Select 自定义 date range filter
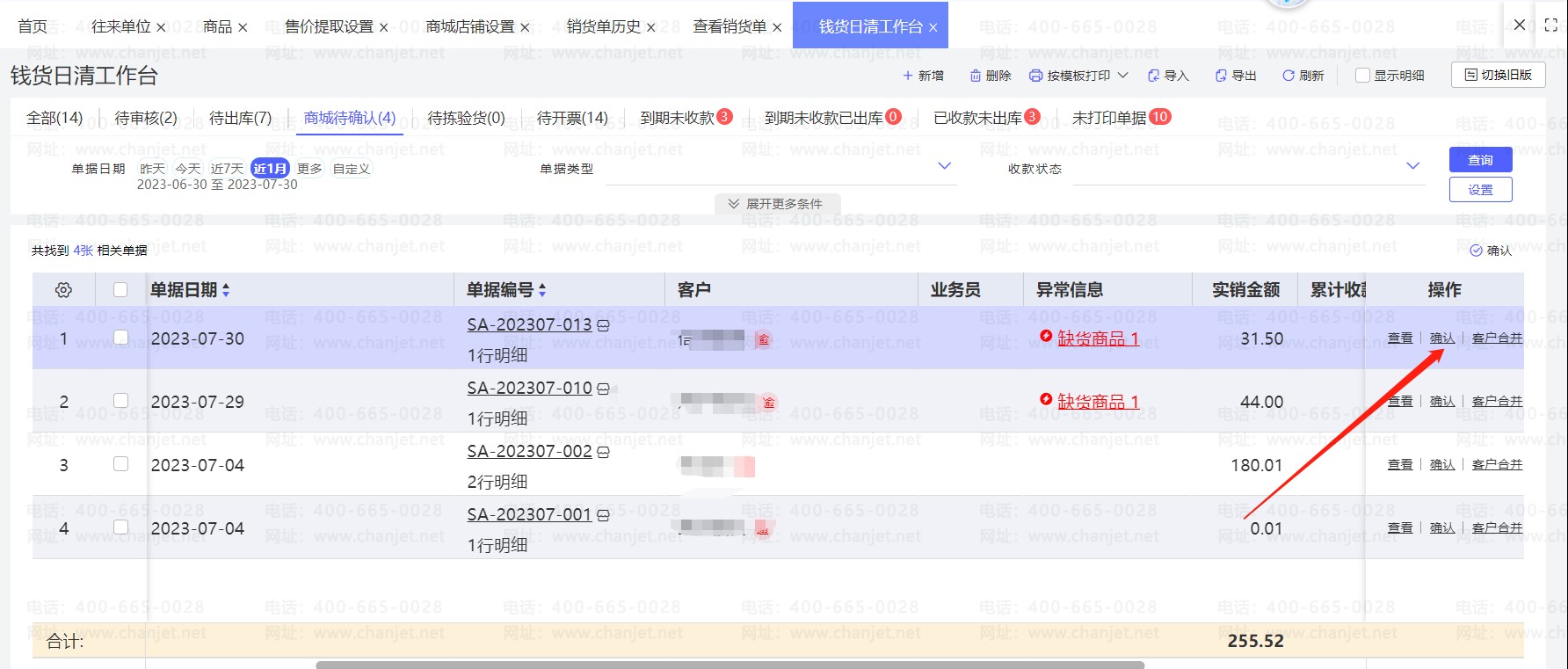 [352, 169]
